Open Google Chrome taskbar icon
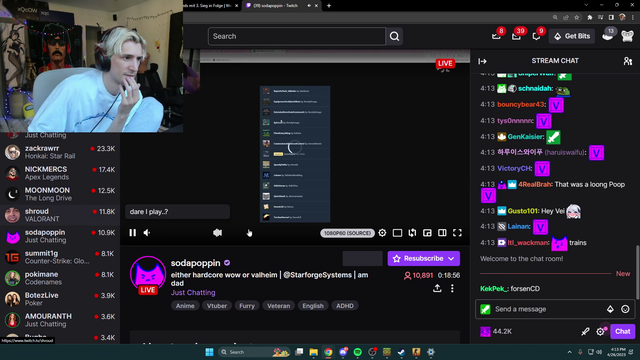The height and width of the screenshot is (360, 640). 328,352
